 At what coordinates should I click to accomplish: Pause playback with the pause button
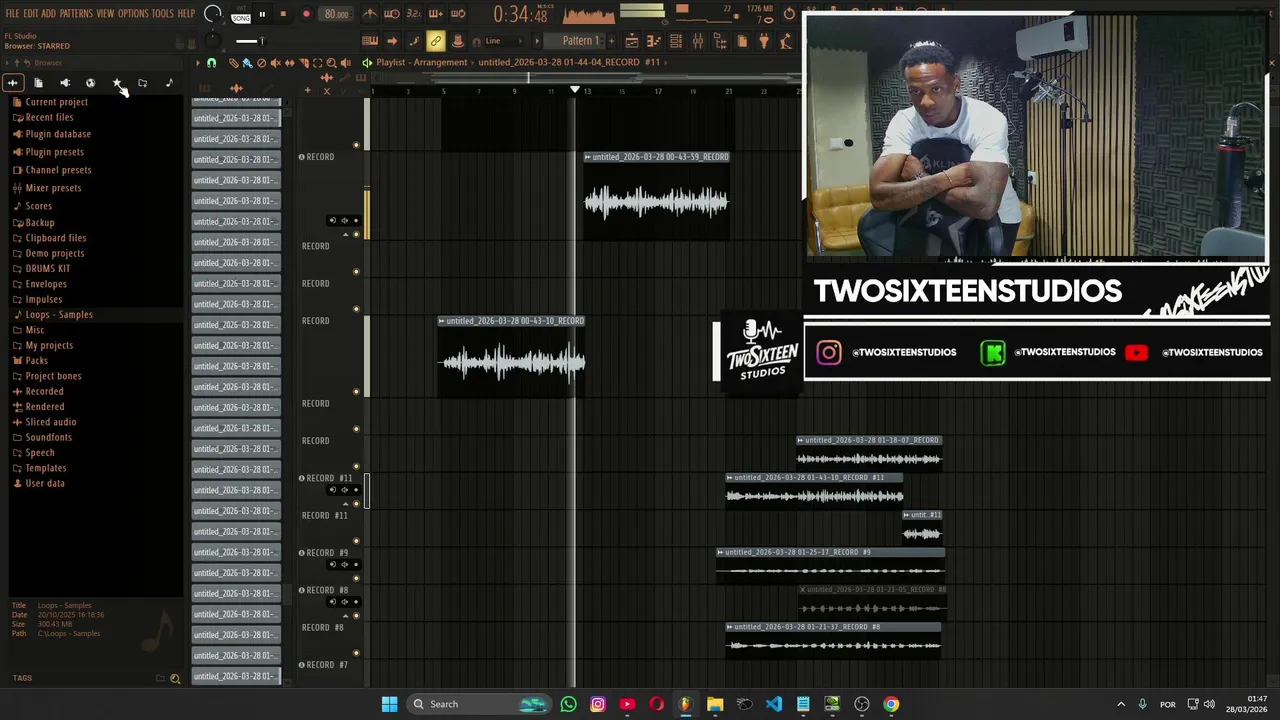click(x=262, y=14)
